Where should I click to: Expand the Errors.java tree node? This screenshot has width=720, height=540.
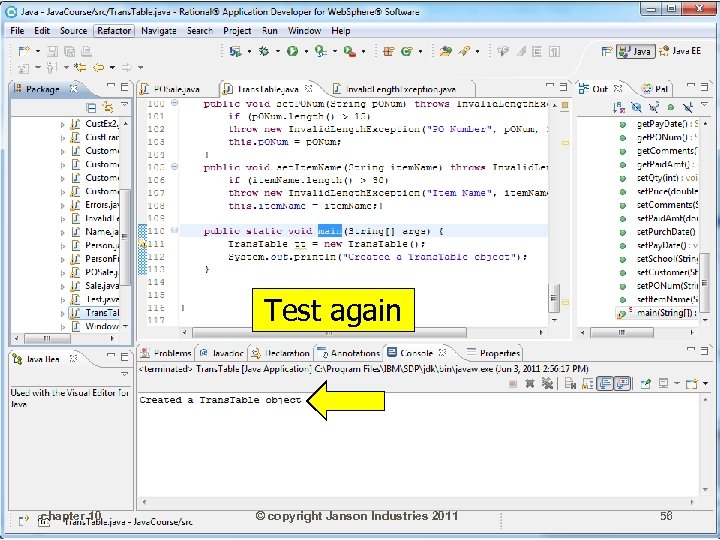click(x=62, y=206)
